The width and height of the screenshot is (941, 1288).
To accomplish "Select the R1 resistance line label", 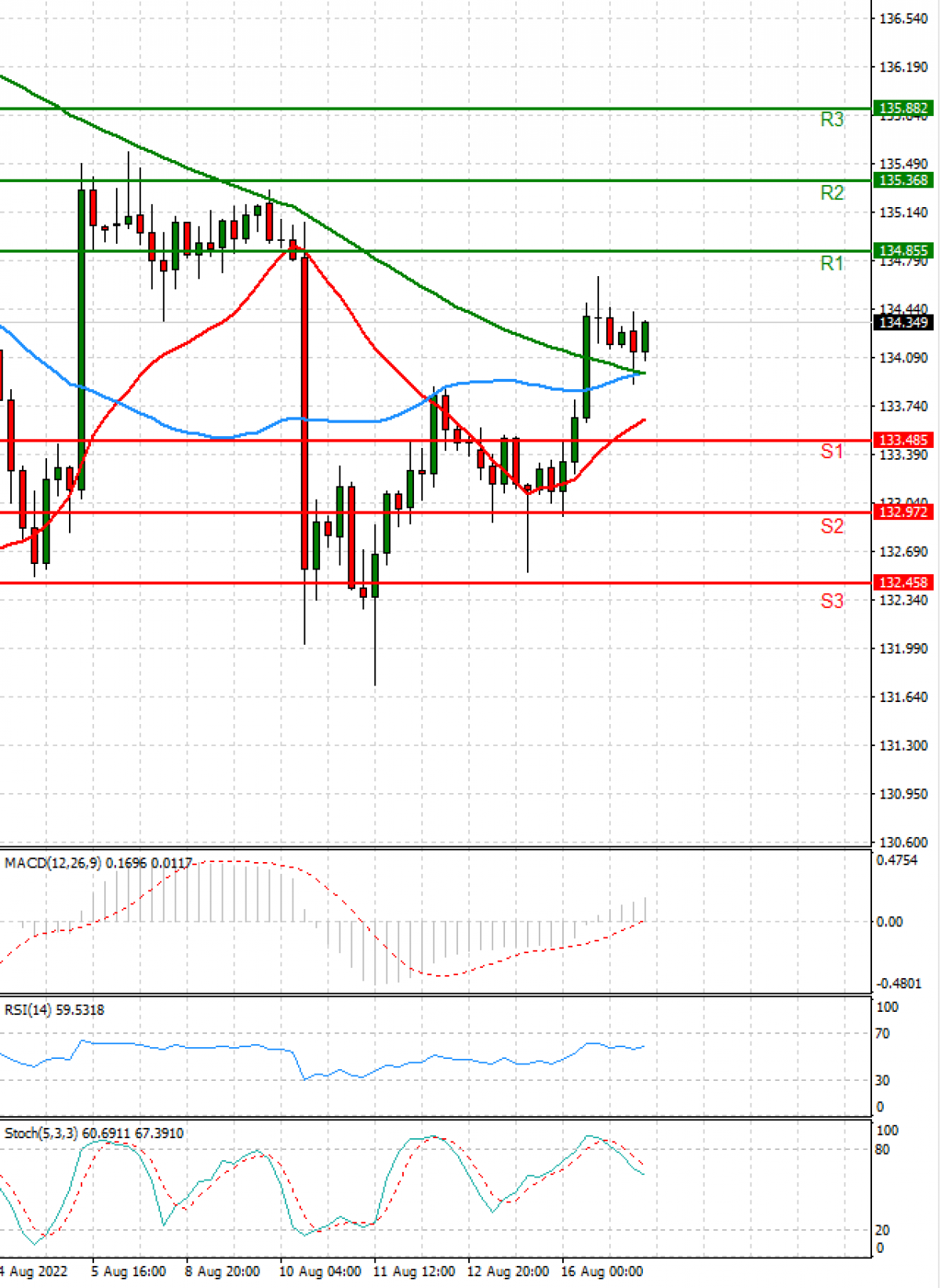I will coord(831,264).
